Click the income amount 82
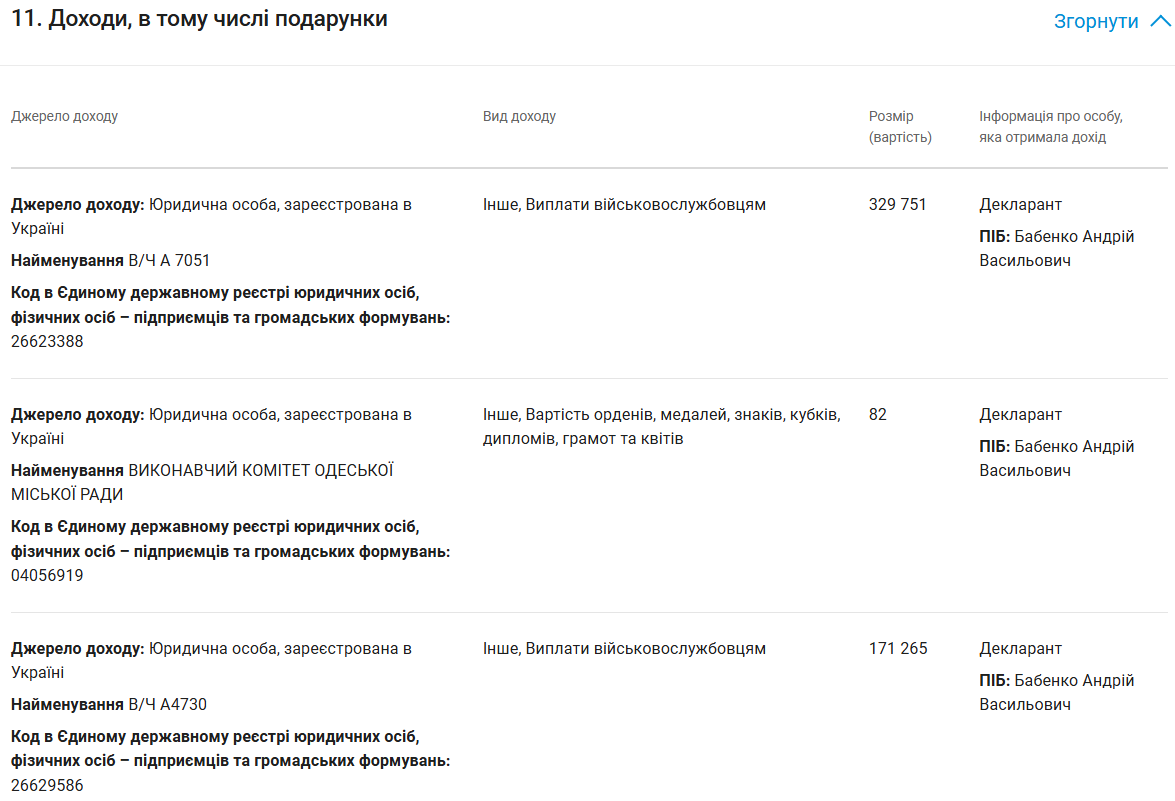 [877, 414]
